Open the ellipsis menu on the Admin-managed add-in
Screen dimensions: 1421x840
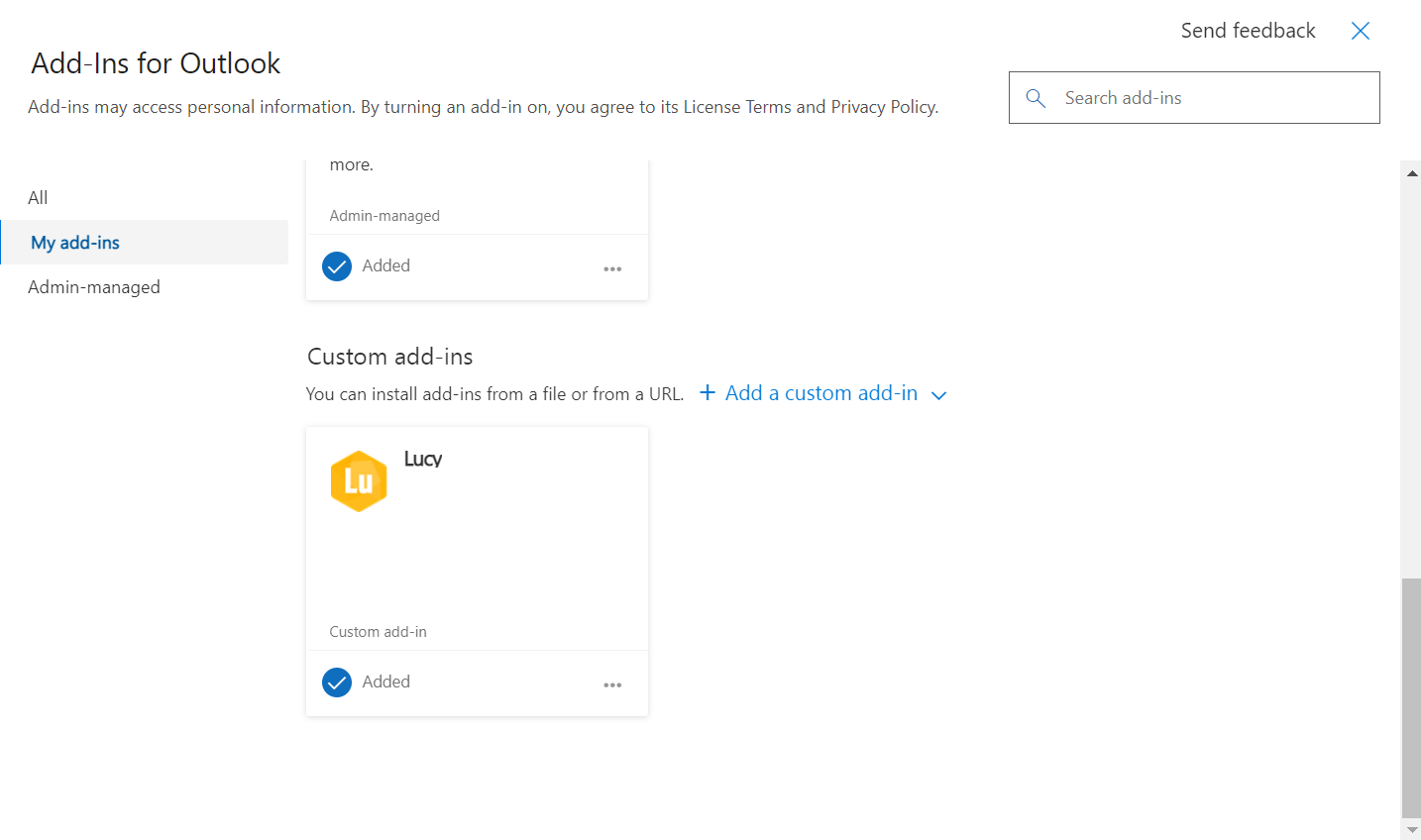612,267
